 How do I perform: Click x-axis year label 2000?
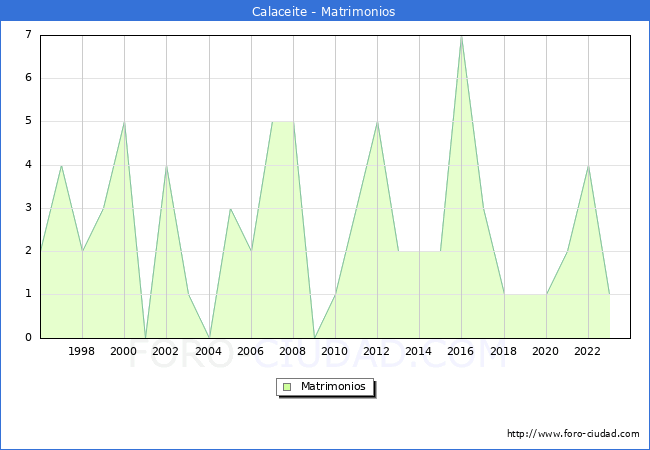[124, 351]
